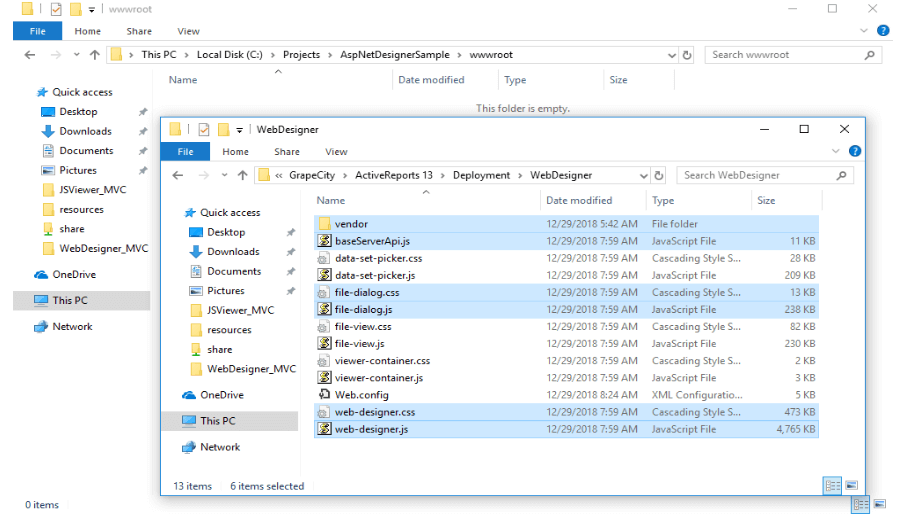Viewport: 899px width, 518px height.
Task: Click the file-dialog.js script icon
Action: click(325, 309)
